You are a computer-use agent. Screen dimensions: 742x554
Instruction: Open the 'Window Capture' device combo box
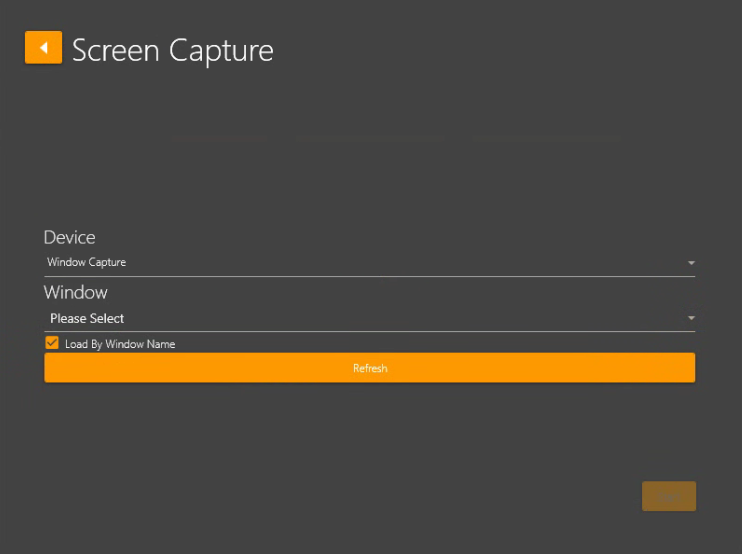[368, 263]
